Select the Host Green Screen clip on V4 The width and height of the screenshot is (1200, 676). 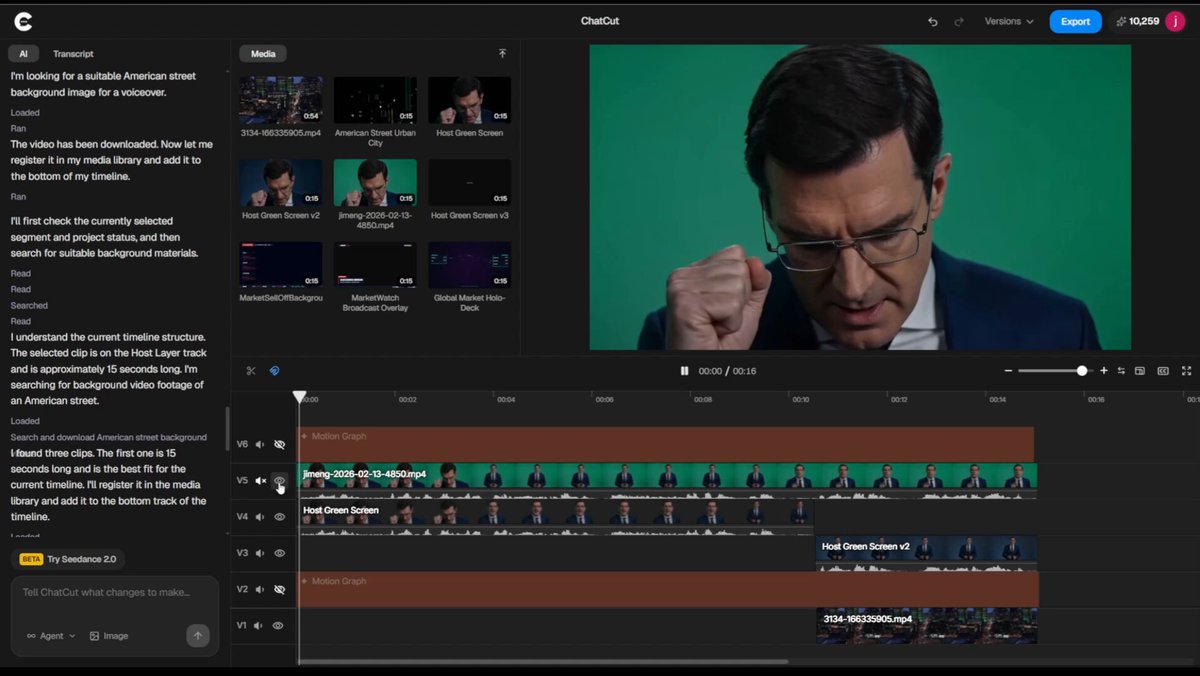556,517
